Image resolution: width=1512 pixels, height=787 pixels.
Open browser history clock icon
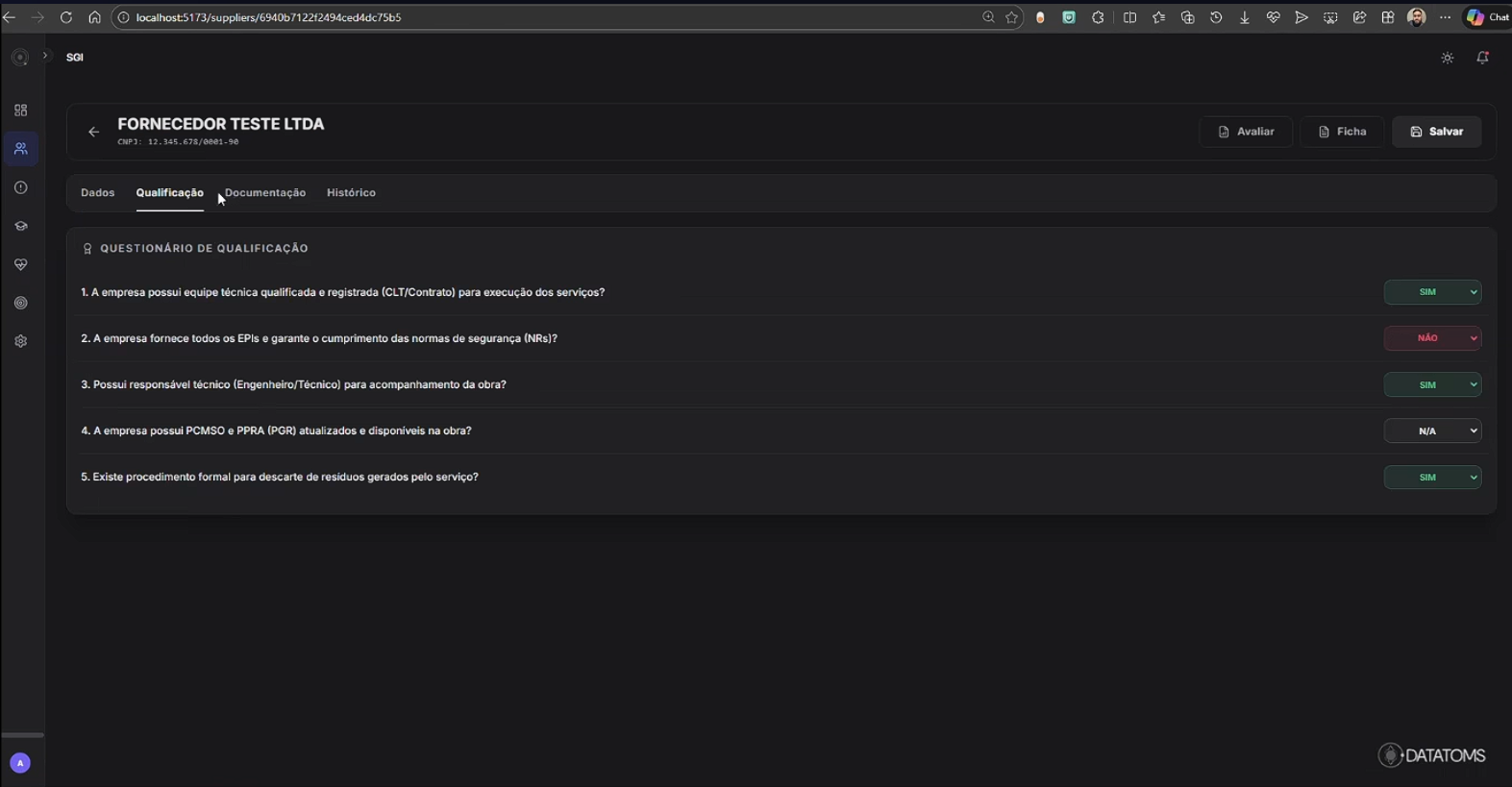point(1216,17)
